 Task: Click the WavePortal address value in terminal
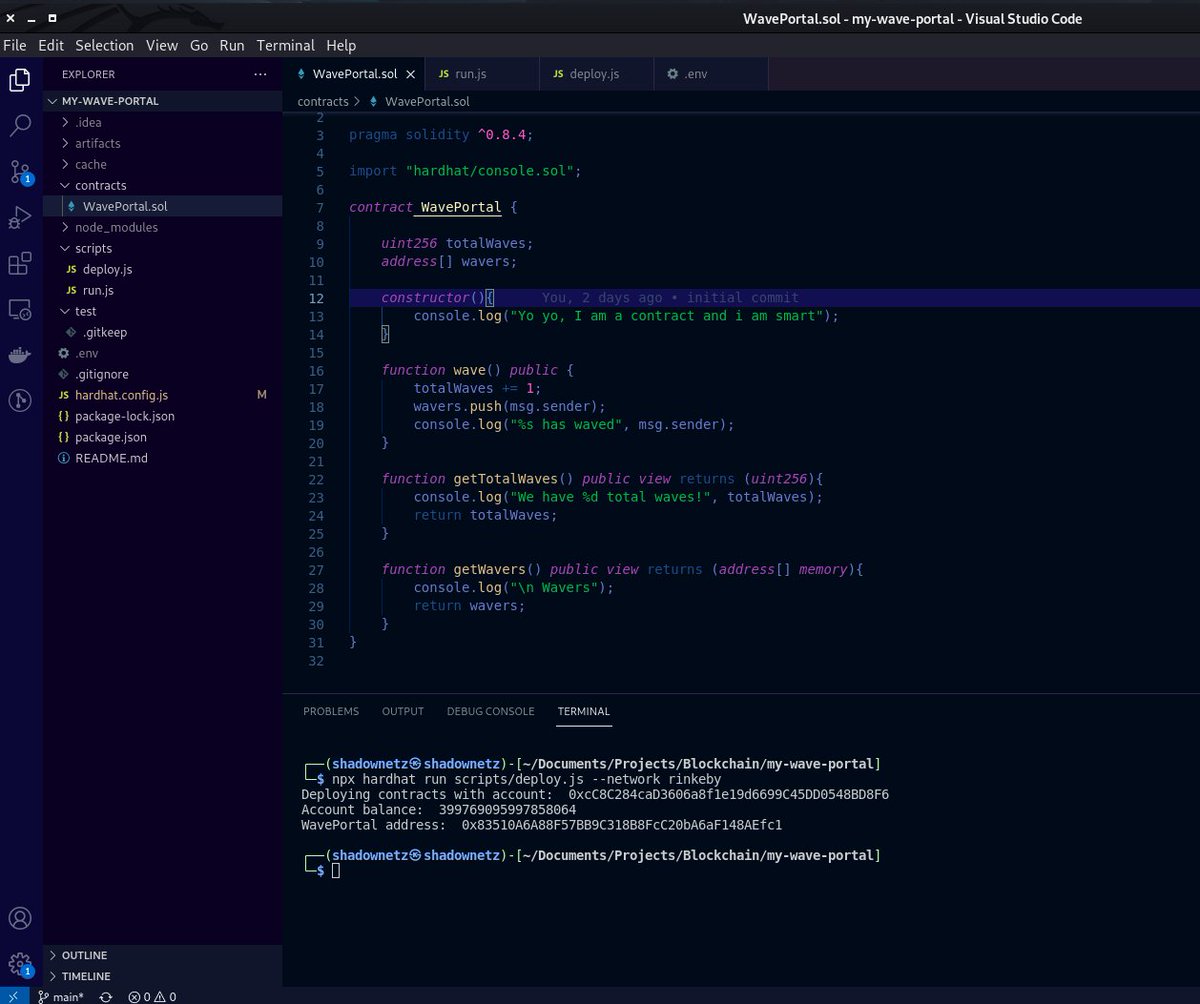622,825
